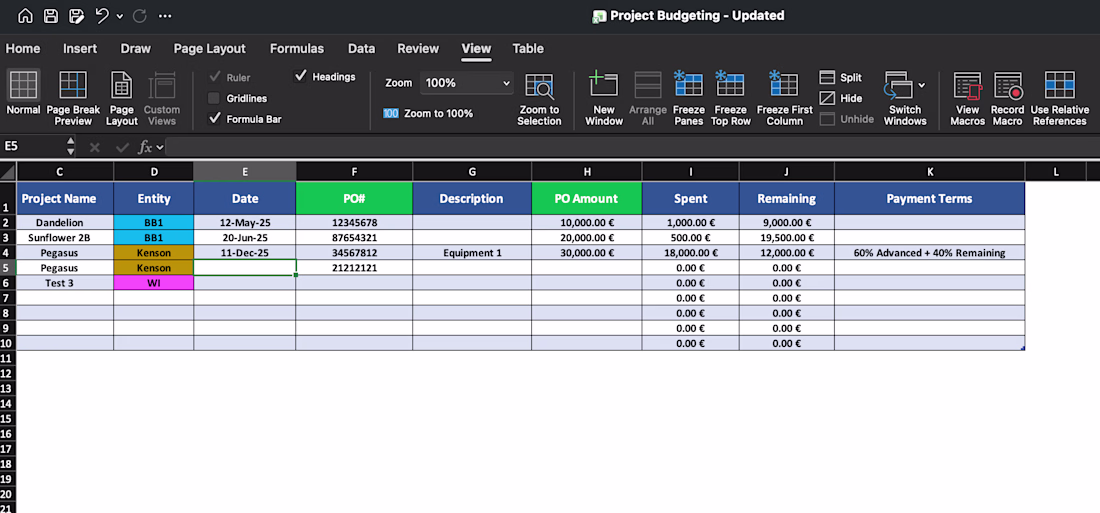Screen dimensions: 1100x513
Task: Click Record Macro
Action: tap(1007, 98)
